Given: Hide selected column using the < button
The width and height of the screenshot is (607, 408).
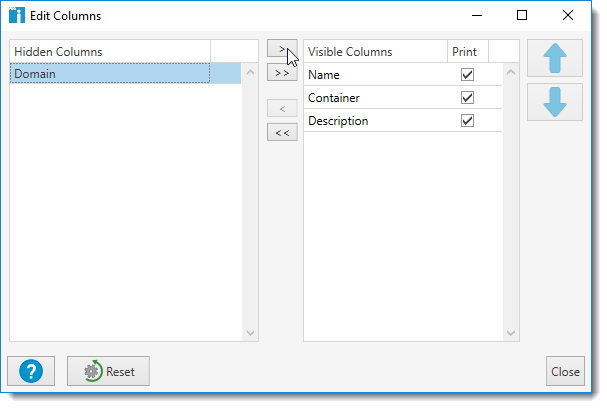Looking at the screenshot, I should click(282, 108).
